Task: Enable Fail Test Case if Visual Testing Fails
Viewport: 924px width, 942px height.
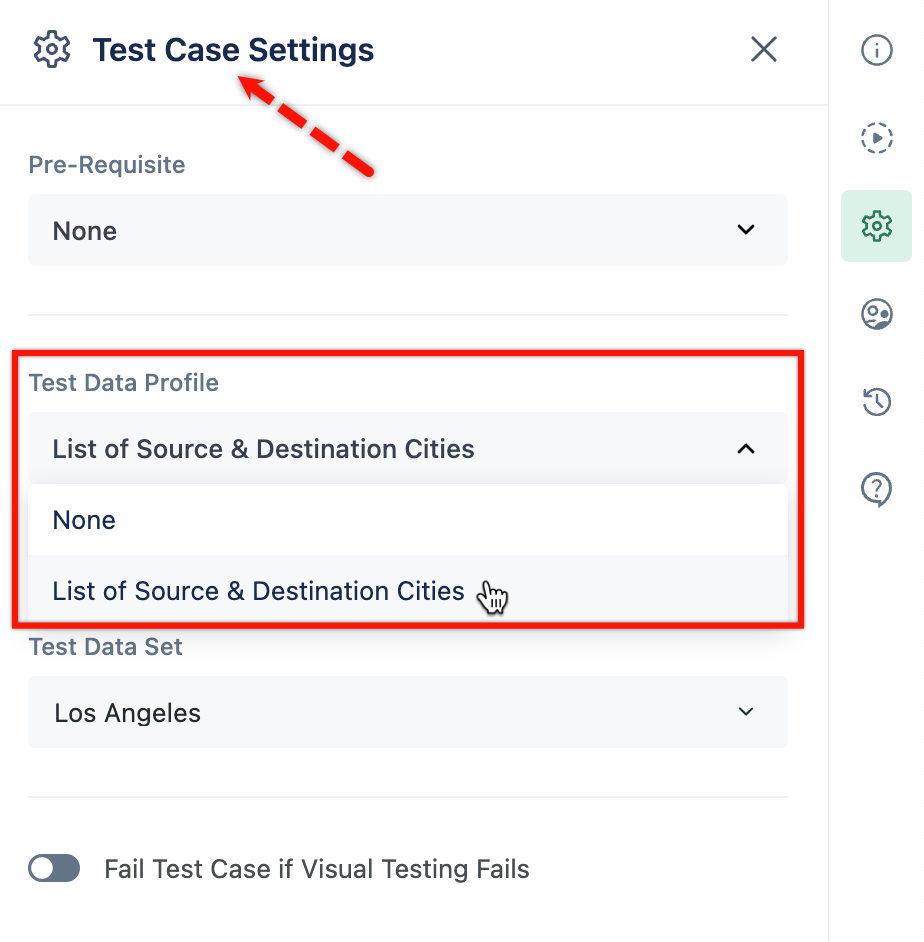Action: [54, 868]
